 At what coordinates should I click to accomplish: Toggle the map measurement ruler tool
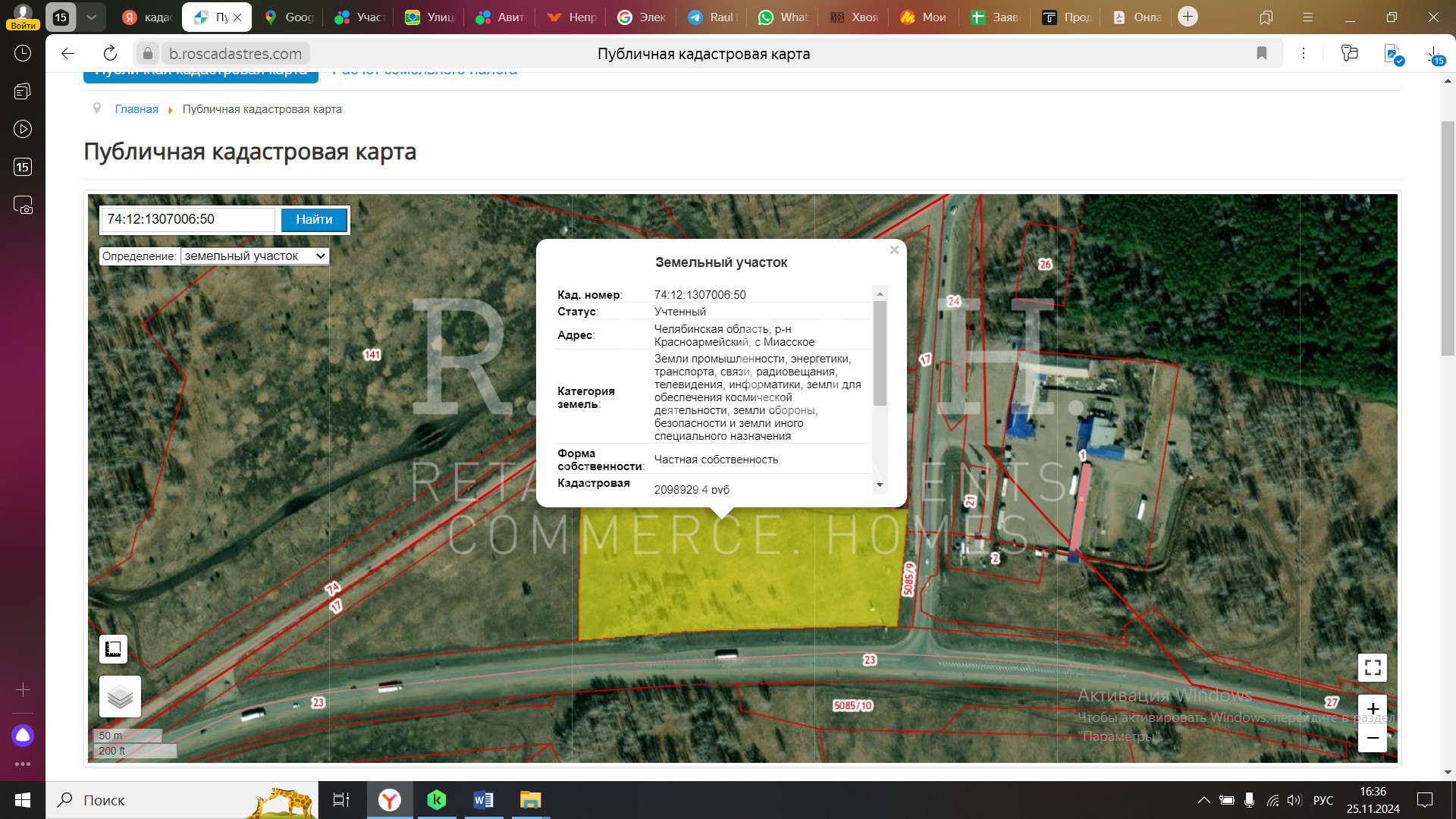[113, 649]
